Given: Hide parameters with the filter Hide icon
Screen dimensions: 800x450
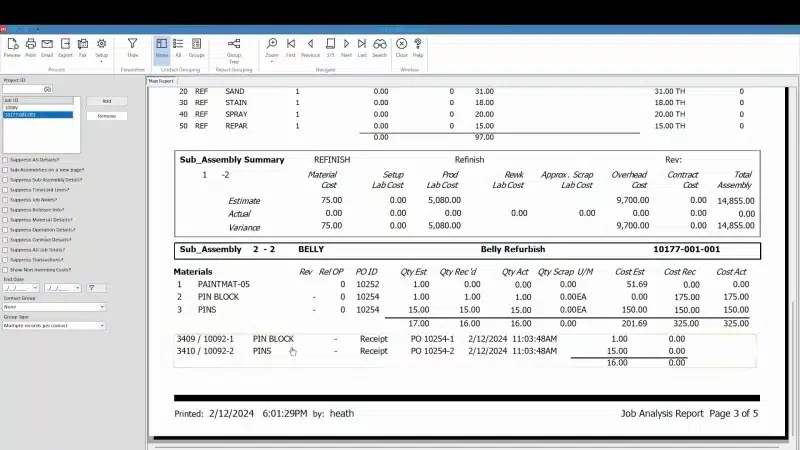Looking at the screenshot, I should tap(133, 47).
